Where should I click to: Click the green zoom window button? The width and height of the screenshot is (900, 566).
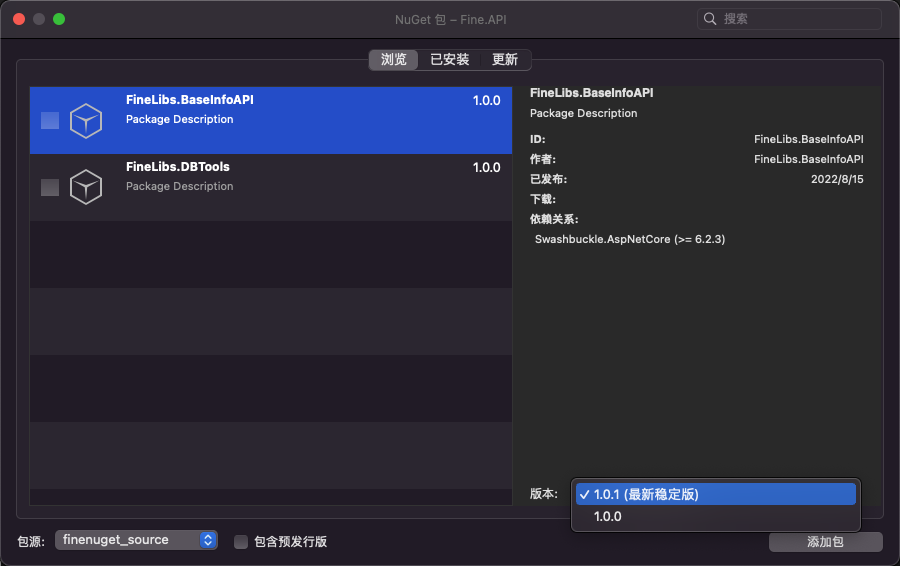coord(59,19)
